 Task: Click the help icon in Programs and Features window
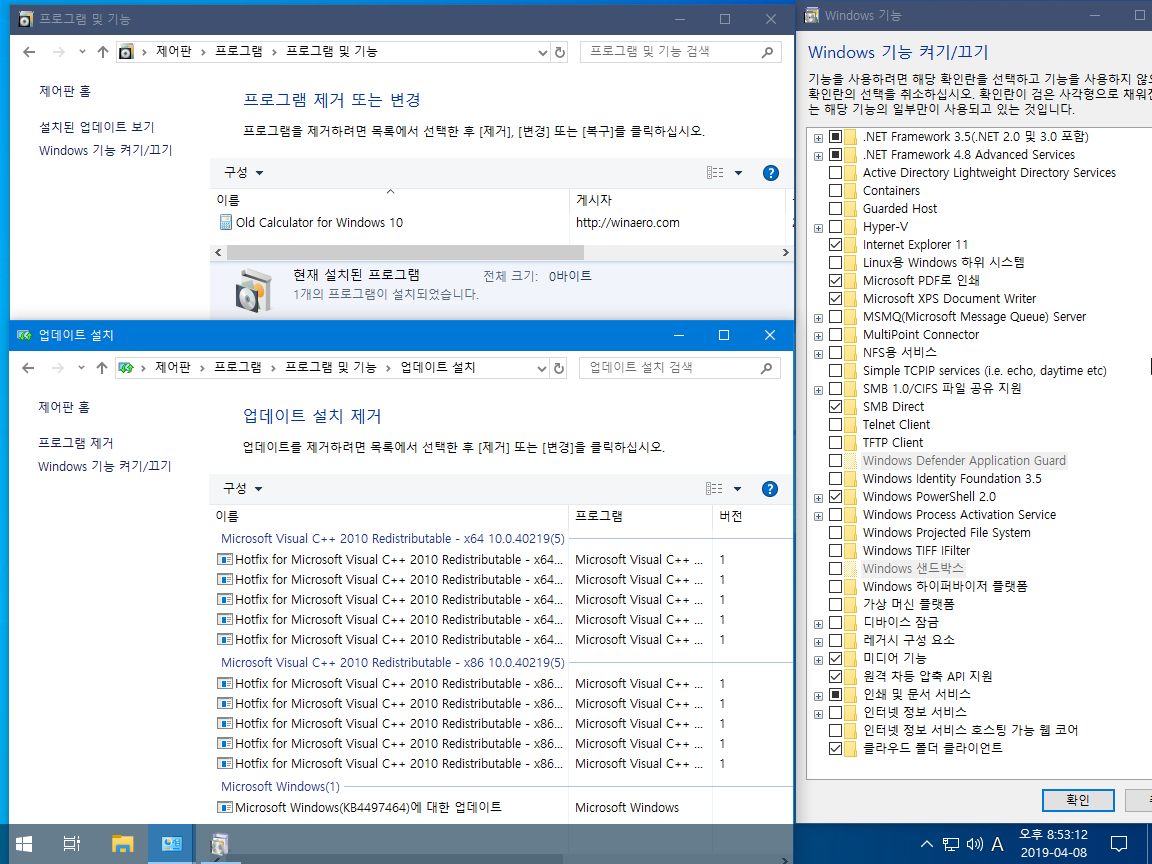pyautogui.click(x=770, y=173)
